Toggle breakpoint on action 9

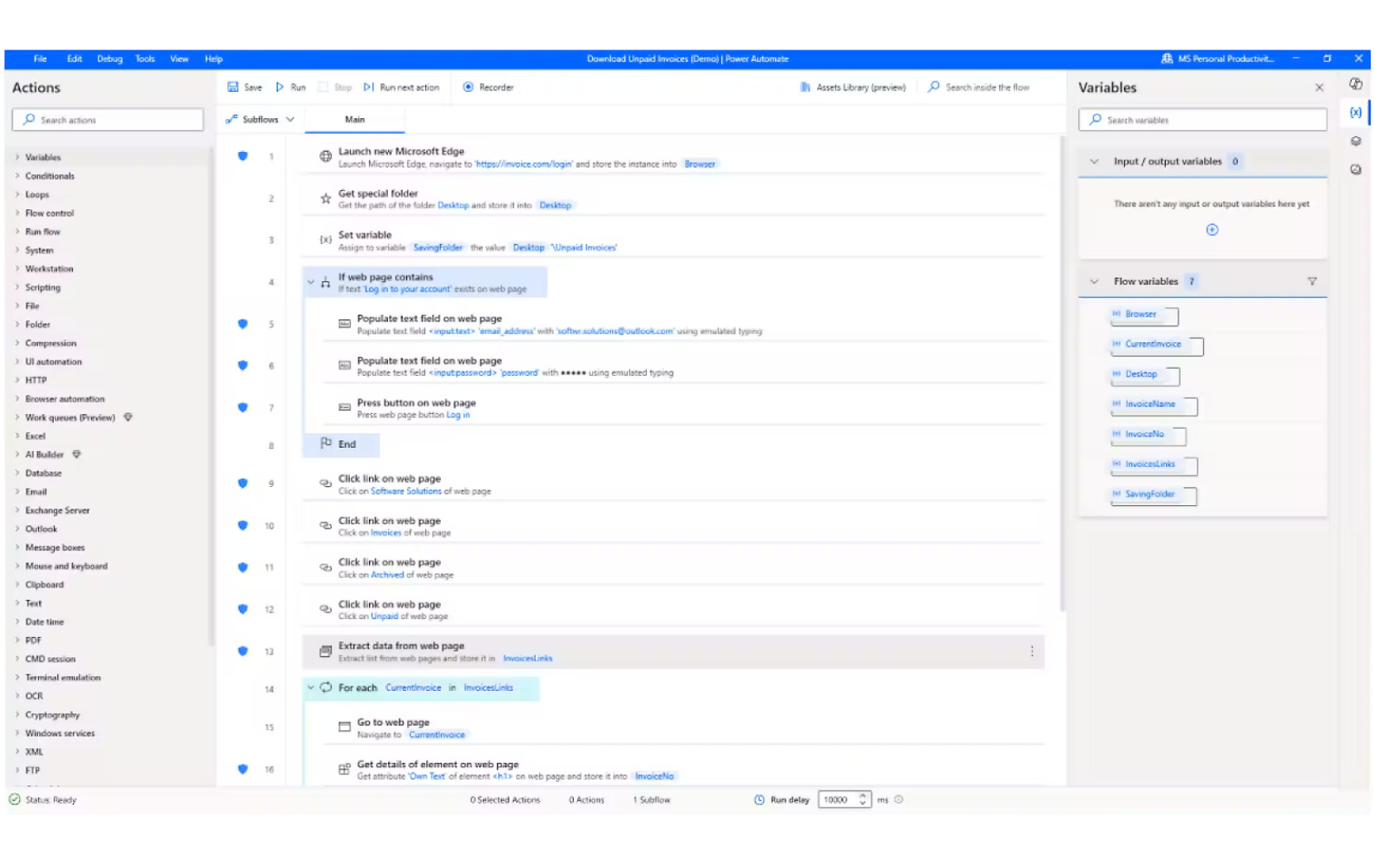[243, 484]
